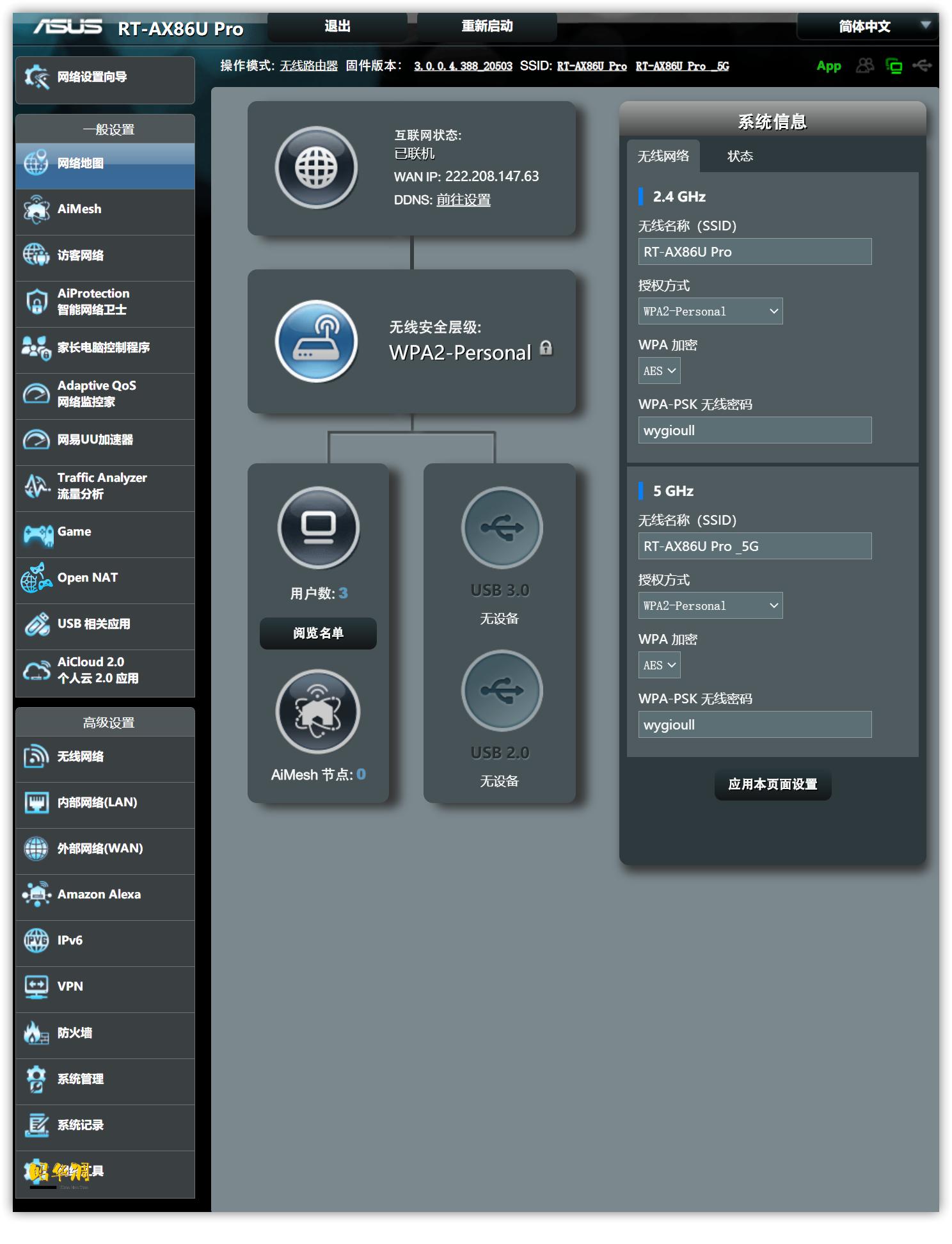952x1244 pixels.
Task: Click the RT-AX86U Pro SSID link in header
Action: (x=592, y=66)
